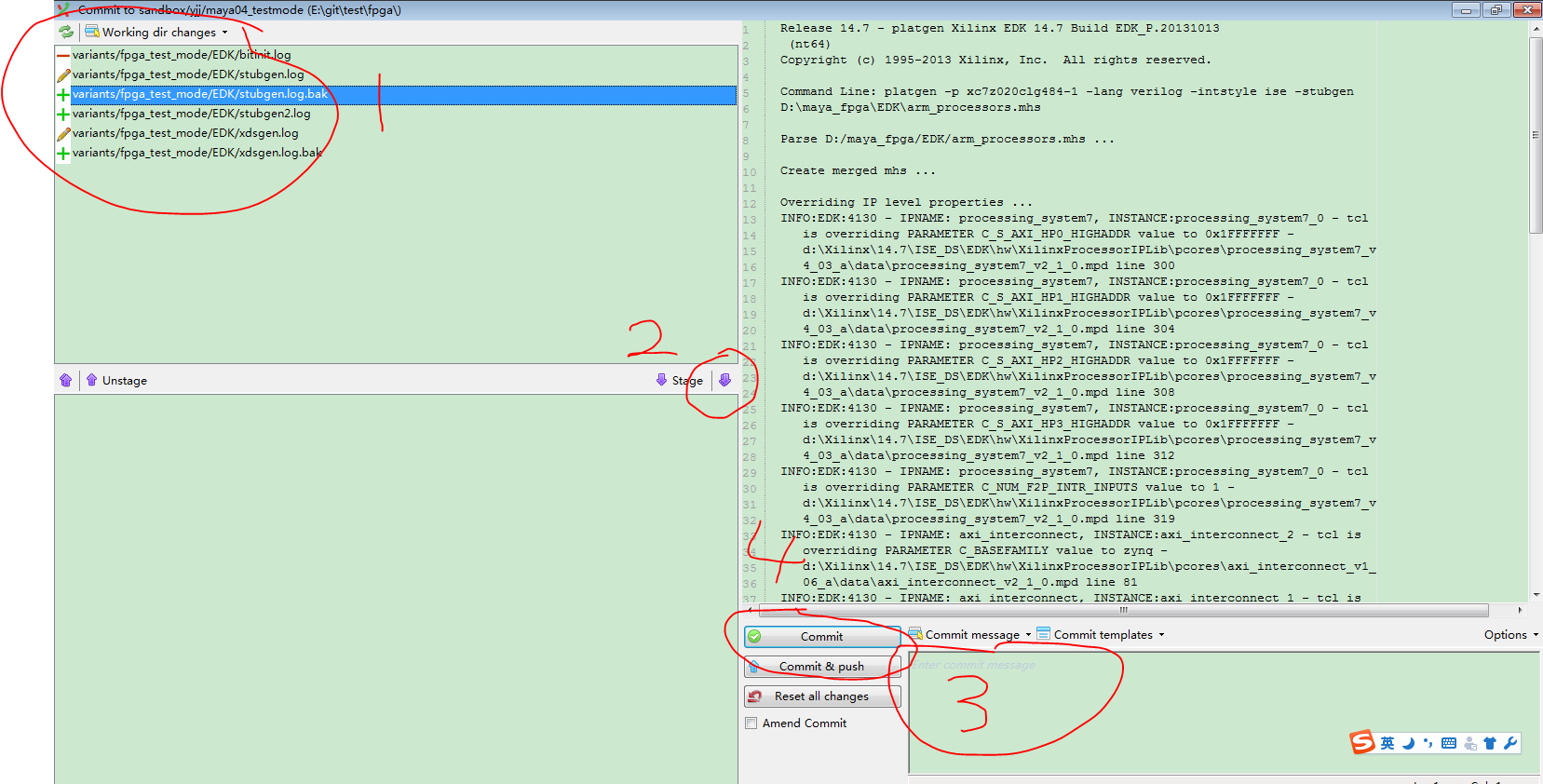Image resolution: width=1543 pixels, height=784 pixels.
Task: Click the Stage all double-arrow icon
Action: [x=724, y=380]
